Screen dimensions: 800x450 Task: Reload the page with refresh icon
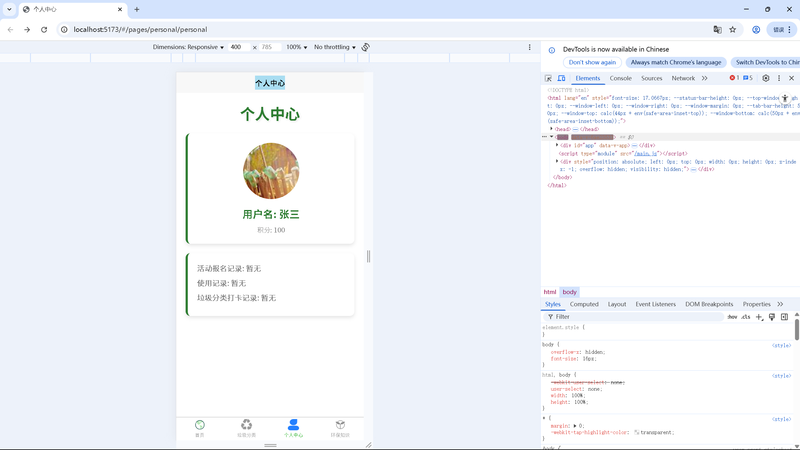[44, 30]
